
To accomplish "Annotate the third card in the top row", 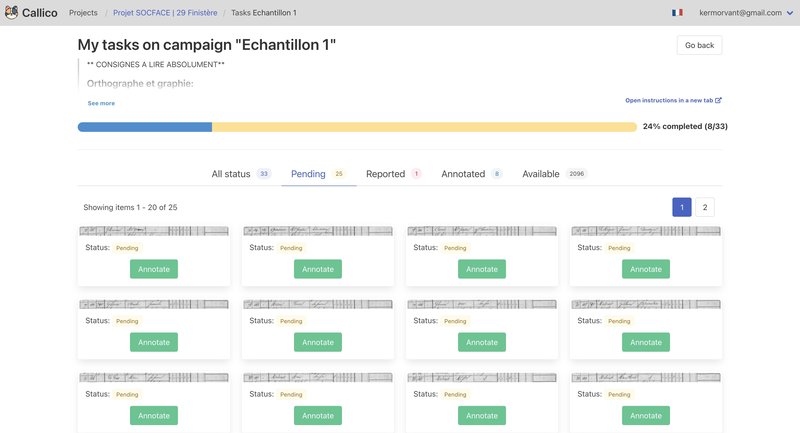I will pyautogui.click(x=482, y=269).
